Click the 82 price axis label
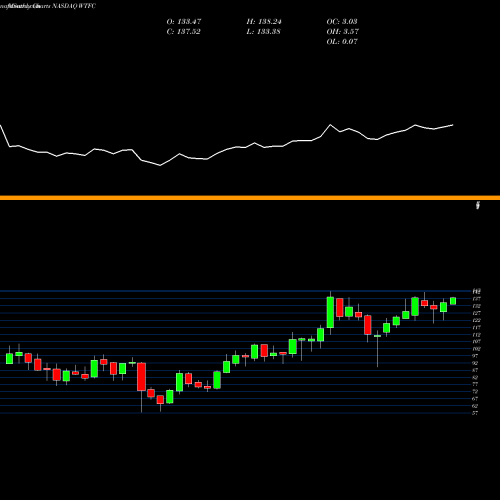The width and height of the screenshot is (500, 500). coord(475,377)
